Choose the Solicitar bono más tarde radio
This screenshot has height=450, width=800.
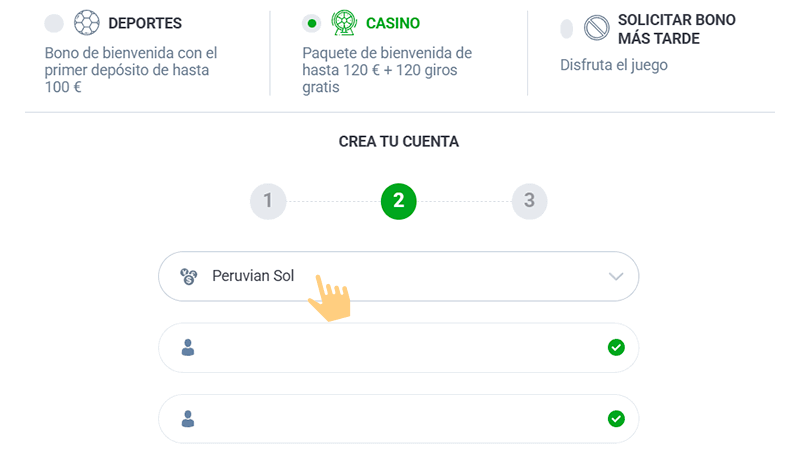tap(567, 29)
